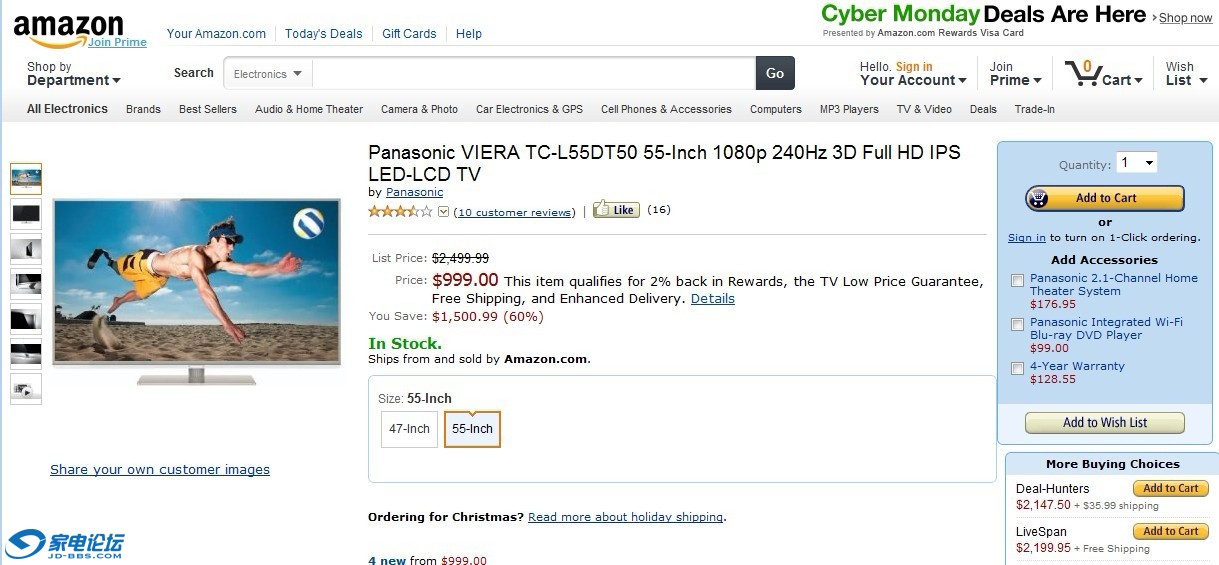Enable the 4-Year Warranty checkbox
This screenshot has height=565, width=1219.
1017,368
